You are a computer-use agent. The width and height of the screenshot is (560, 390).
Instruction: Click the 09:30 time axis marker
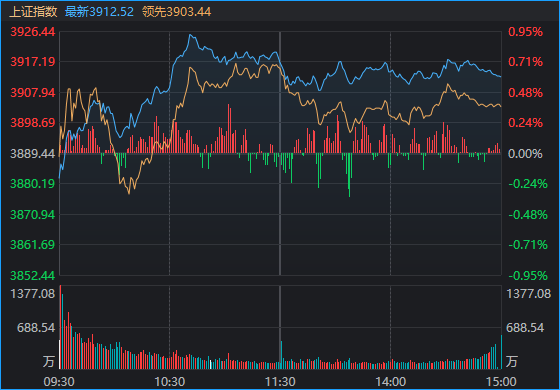click(59, 382)
